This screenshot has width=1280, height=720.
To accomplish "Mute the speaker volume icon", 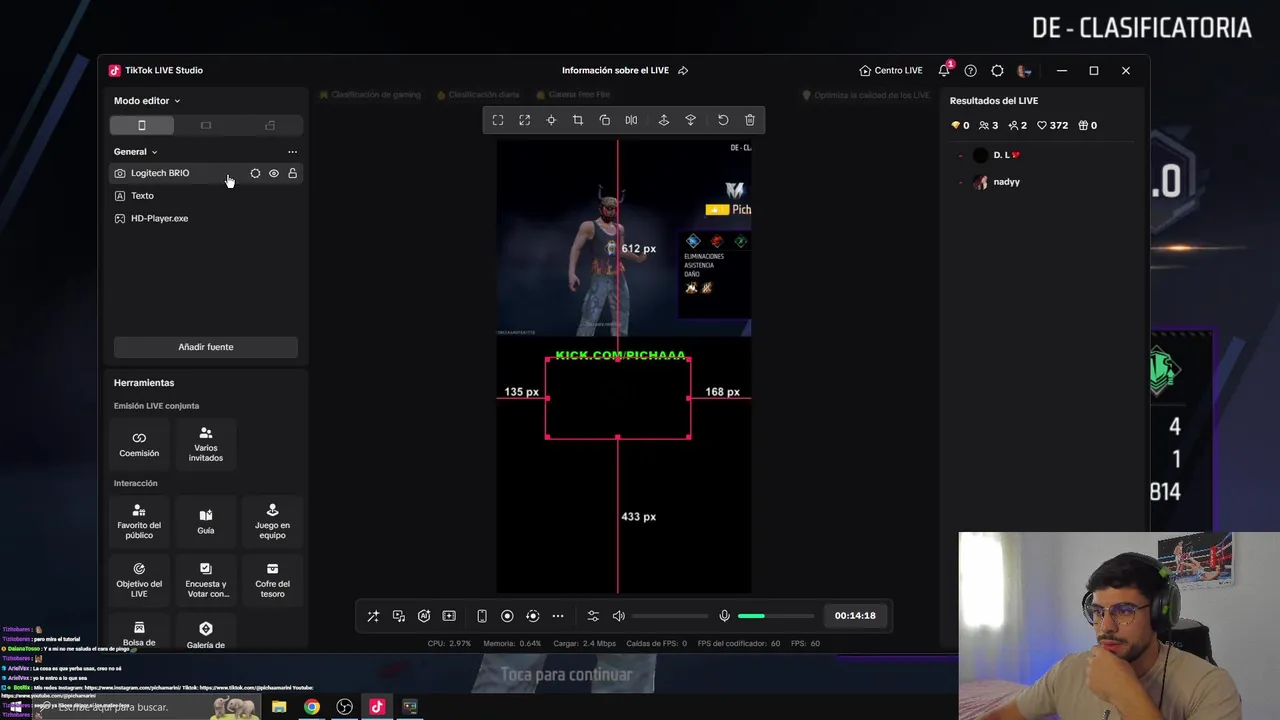I will point(618,616).
